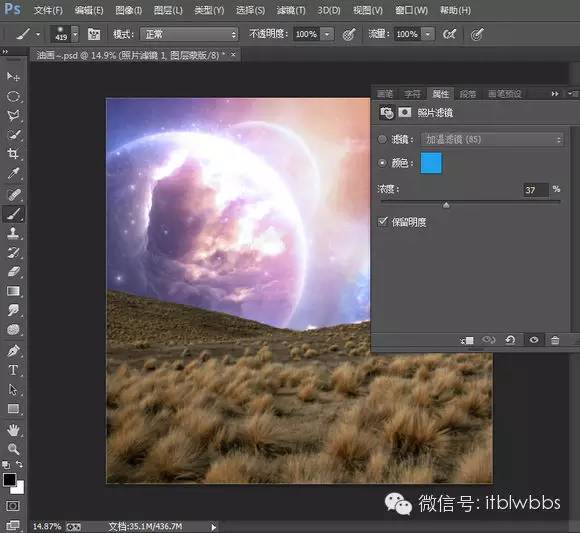Select the Eyedropper tool

pos(13,173)
